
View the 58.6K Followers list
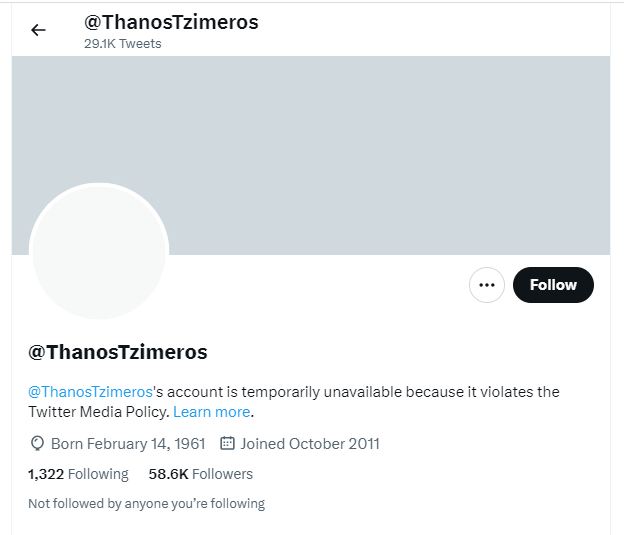(x=200, y=474)
